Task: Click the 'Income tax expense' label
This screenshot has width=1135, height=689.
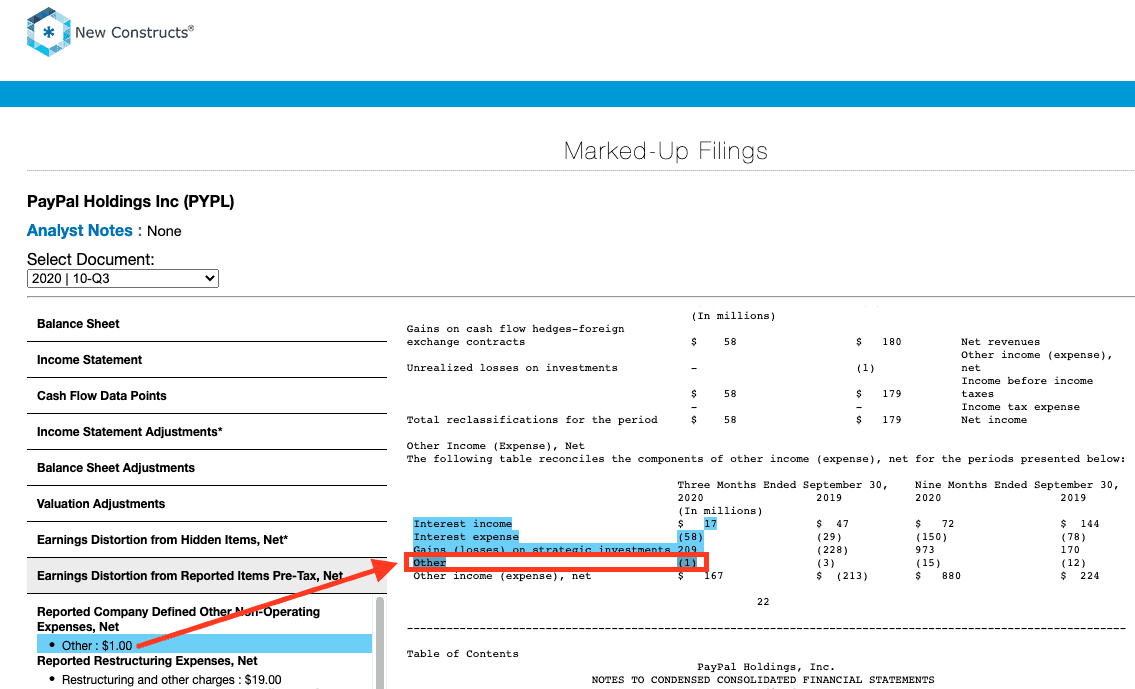Action: click(x=1020, y=407)
